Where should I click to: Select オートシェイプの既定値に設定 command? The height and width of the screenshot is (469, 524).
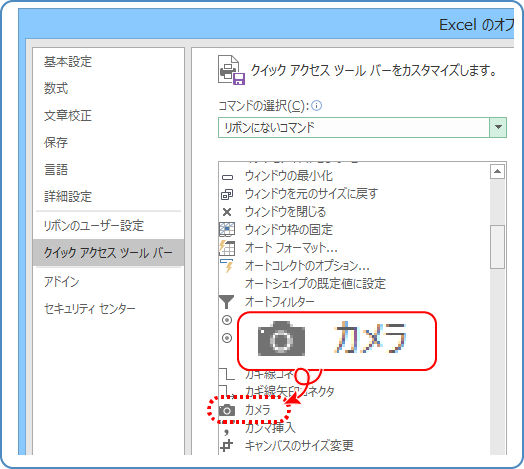click(x=315, y=283)
